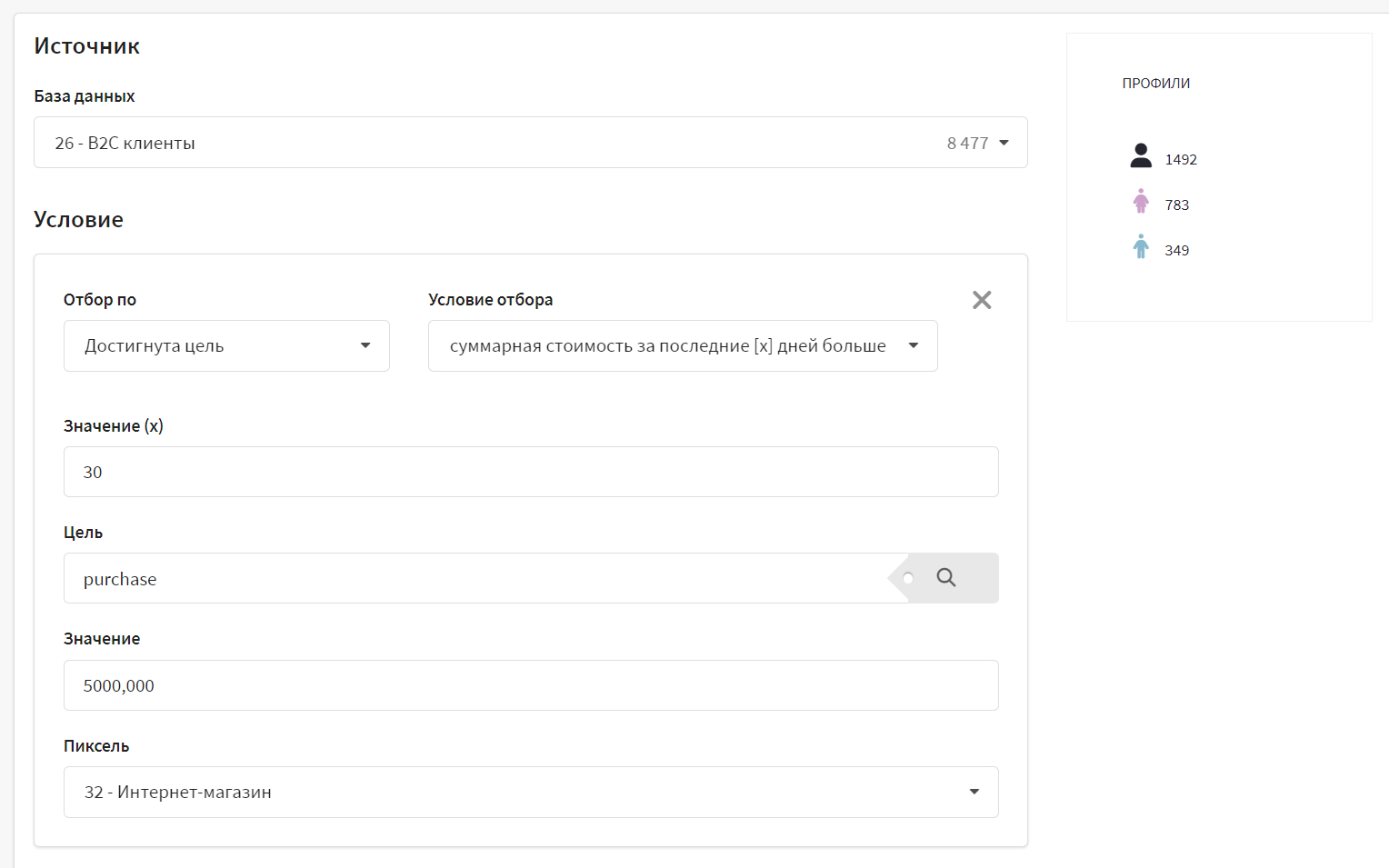
Task: Expand the Пиксель dropdown
Action: tap(974, 792)
